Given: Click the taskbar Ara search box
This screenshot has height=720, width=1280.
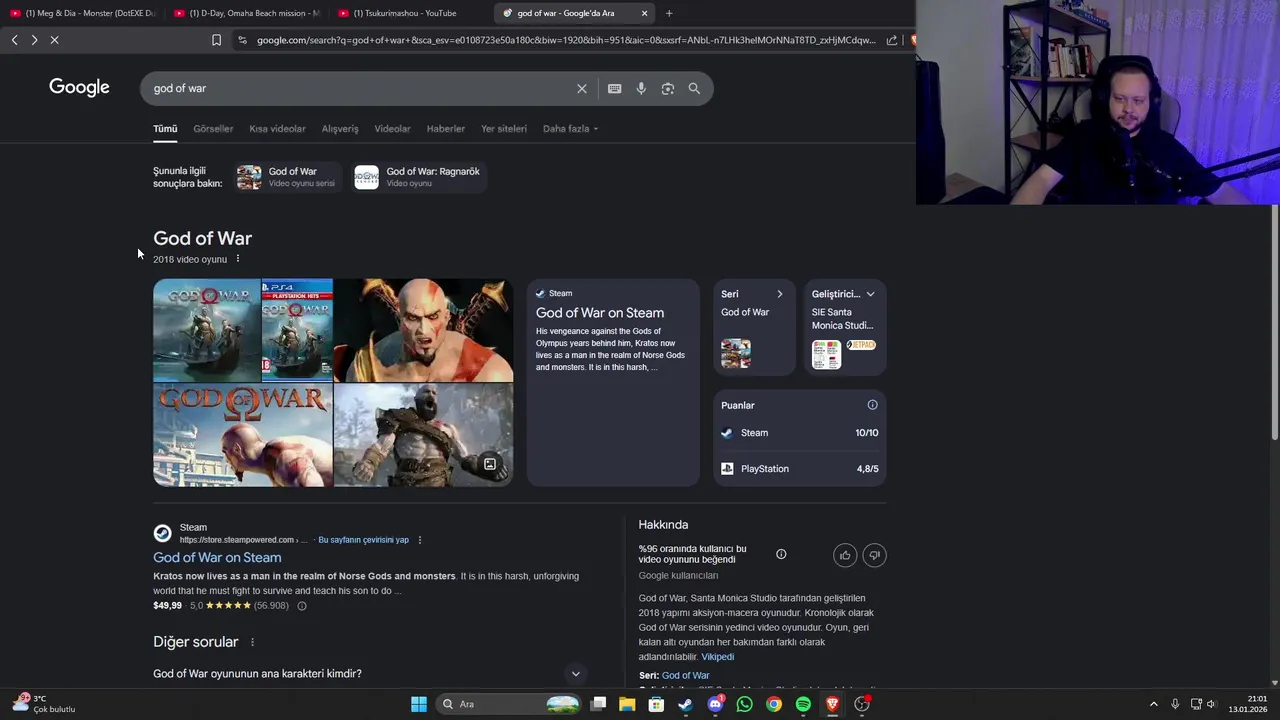Looking at the screenshot, I should coord(511,704).
